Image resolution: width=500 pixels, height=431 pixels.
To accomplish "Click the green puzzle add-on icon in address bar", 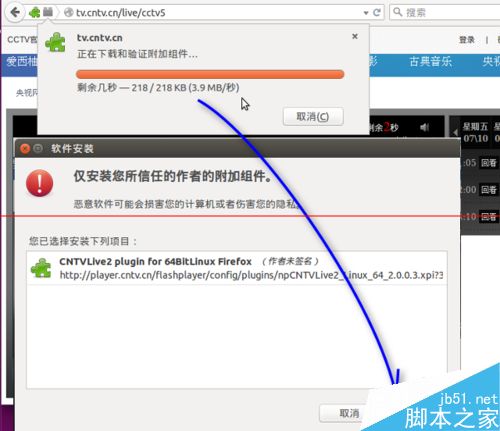I will click(35, 13).
